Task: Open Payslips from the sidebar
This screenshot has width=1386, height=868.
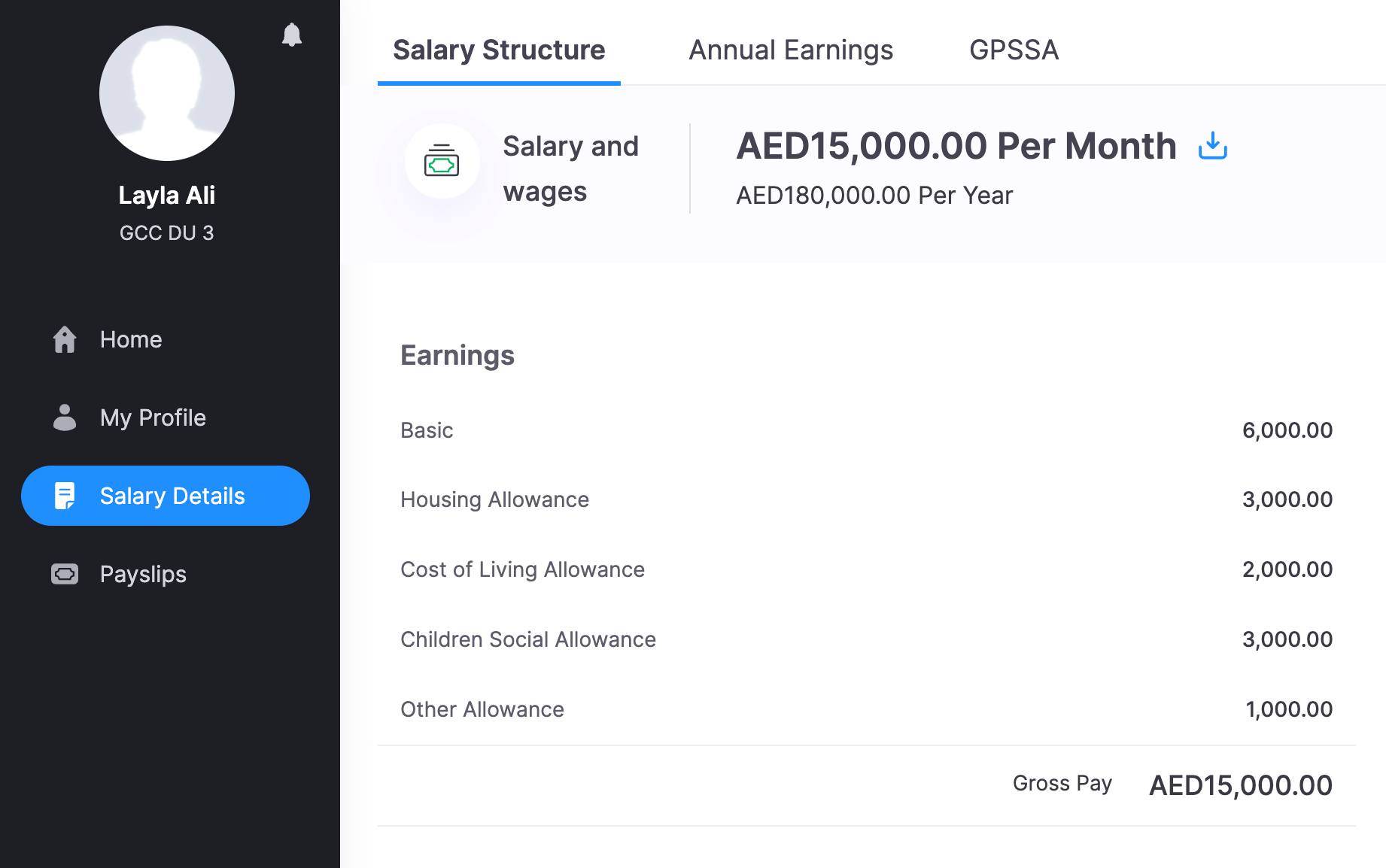Action: 143,574
